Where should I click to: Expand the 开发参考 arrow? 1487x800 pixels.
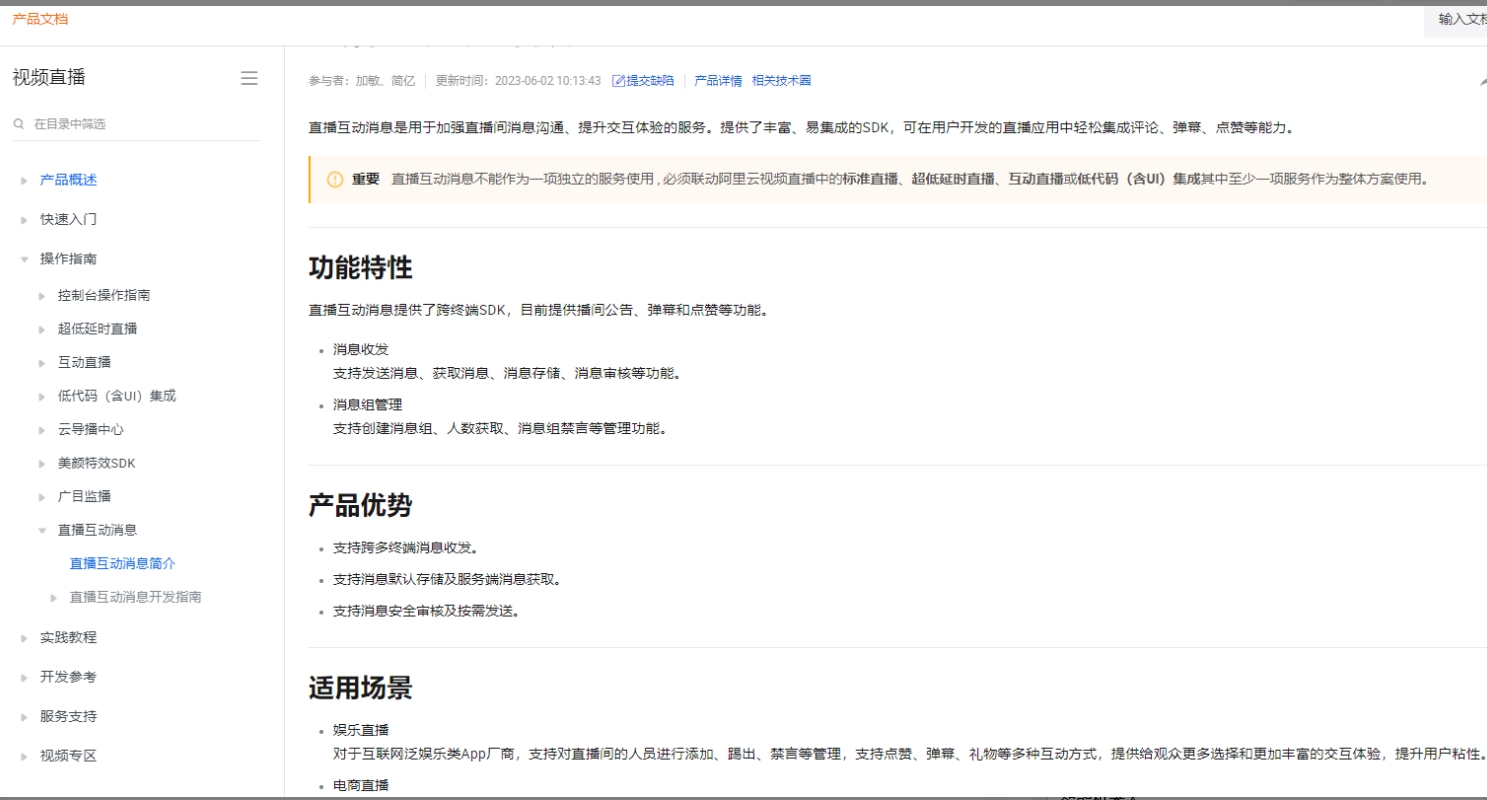tap(24, 678)
